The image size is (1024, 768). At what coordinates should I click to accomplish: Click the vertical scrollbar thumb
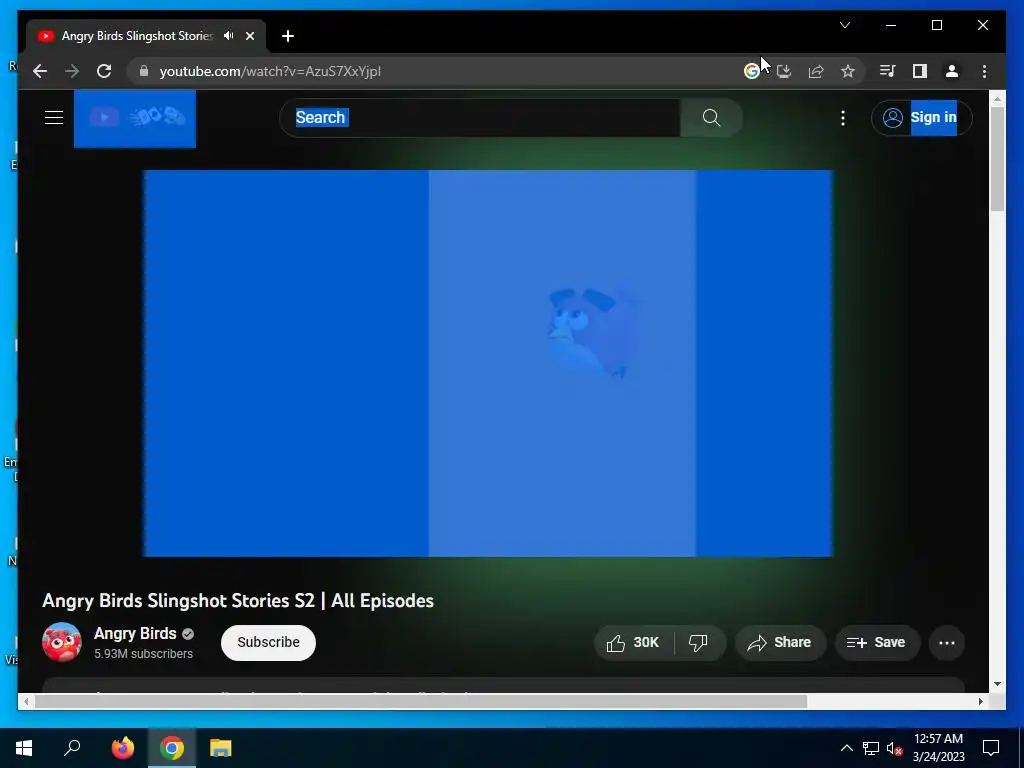point(997,159)
